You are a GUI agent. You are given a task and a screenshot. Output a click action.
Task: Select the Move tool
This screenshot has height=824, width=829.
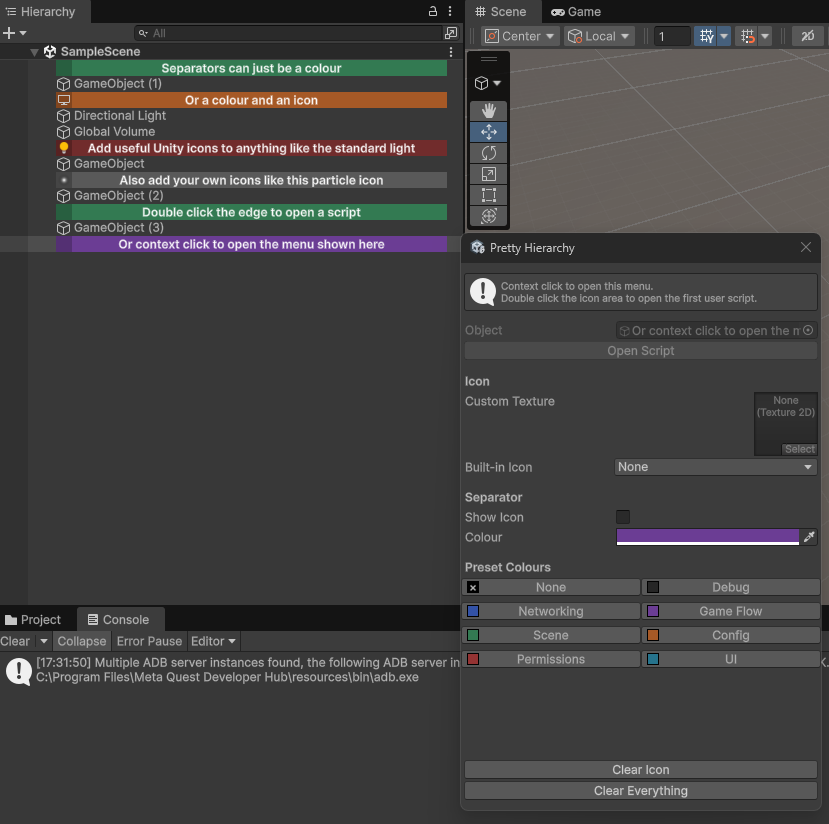(489, 132)
